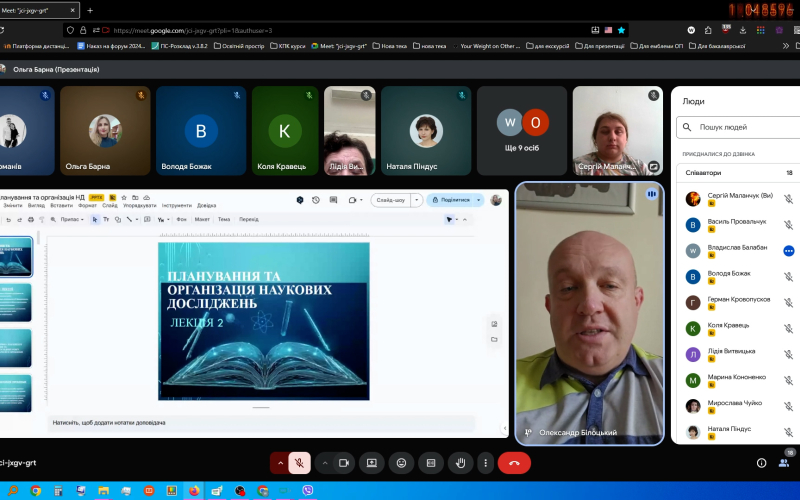The image size is (800, 500).
Task: Open the Формат menu in Slides
Action: pyautogui.click(x=87, y=205)
